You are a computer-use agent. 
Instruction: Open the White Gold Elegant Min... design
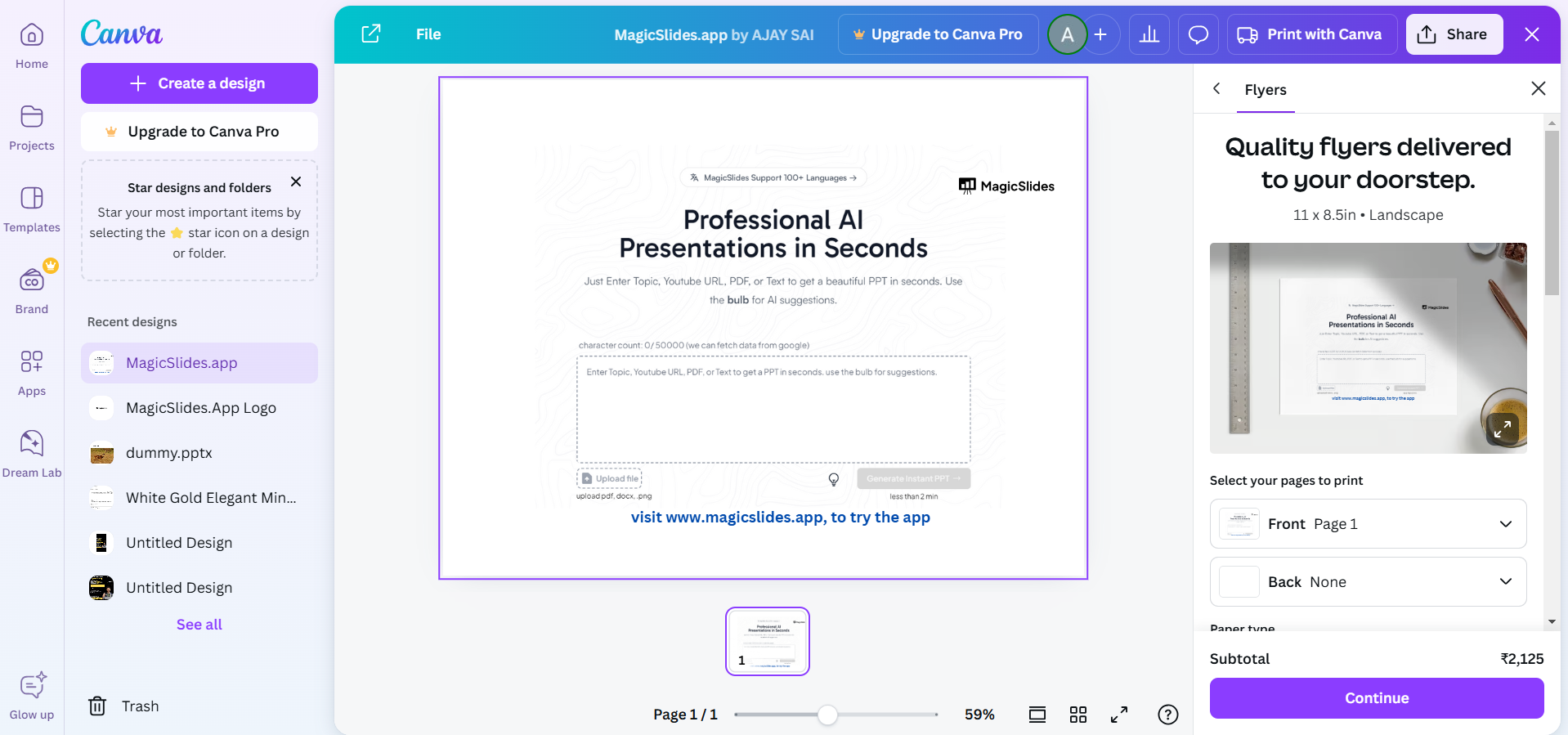pos(199,498)
